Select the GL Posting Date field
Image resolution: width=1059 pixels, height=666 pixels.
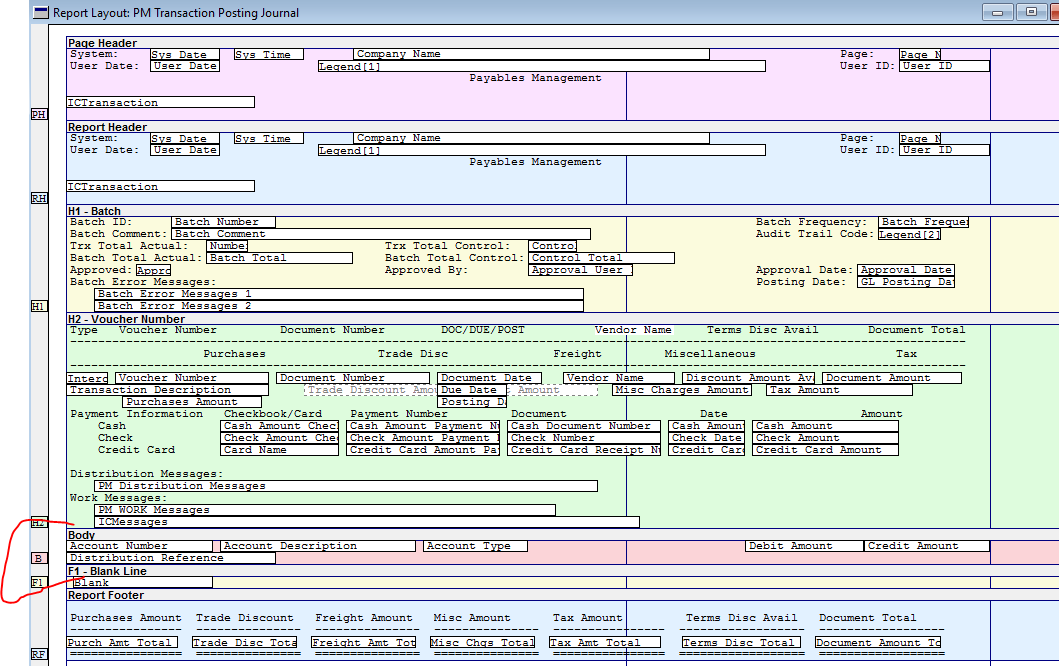(906, 282)
